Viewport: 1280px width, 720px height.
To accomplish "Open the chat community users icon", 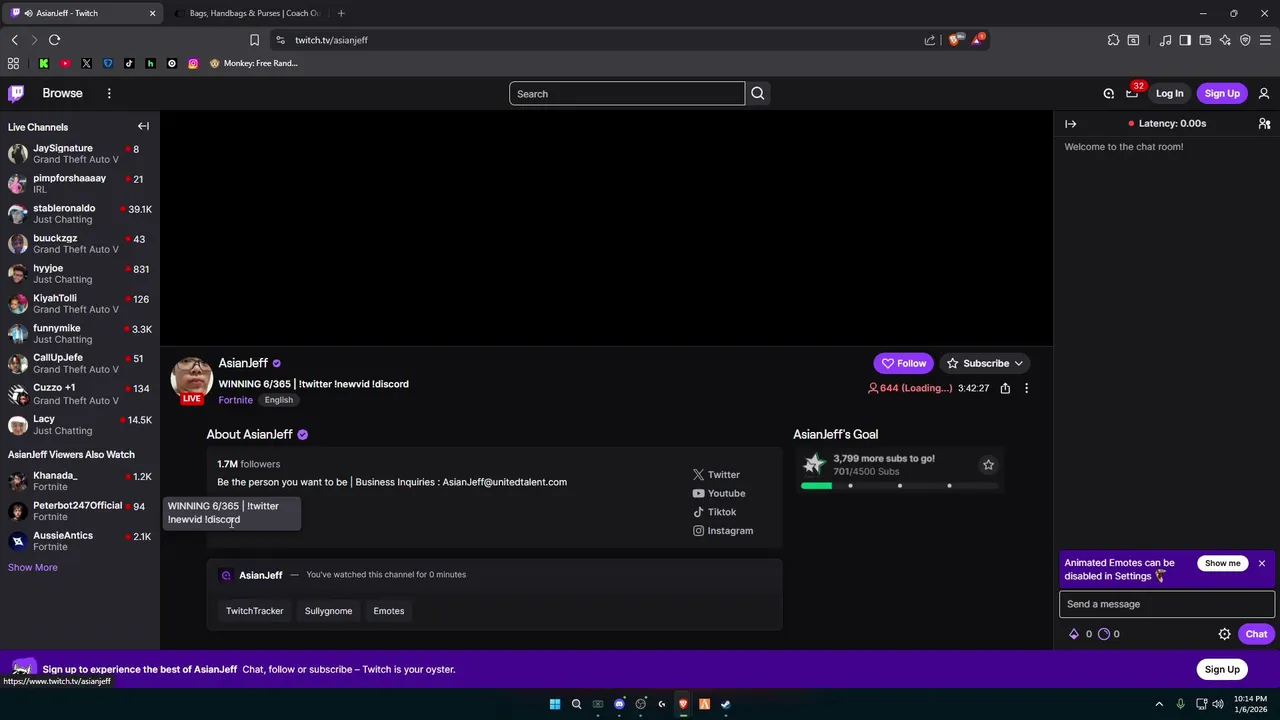I will [1264, 124].
